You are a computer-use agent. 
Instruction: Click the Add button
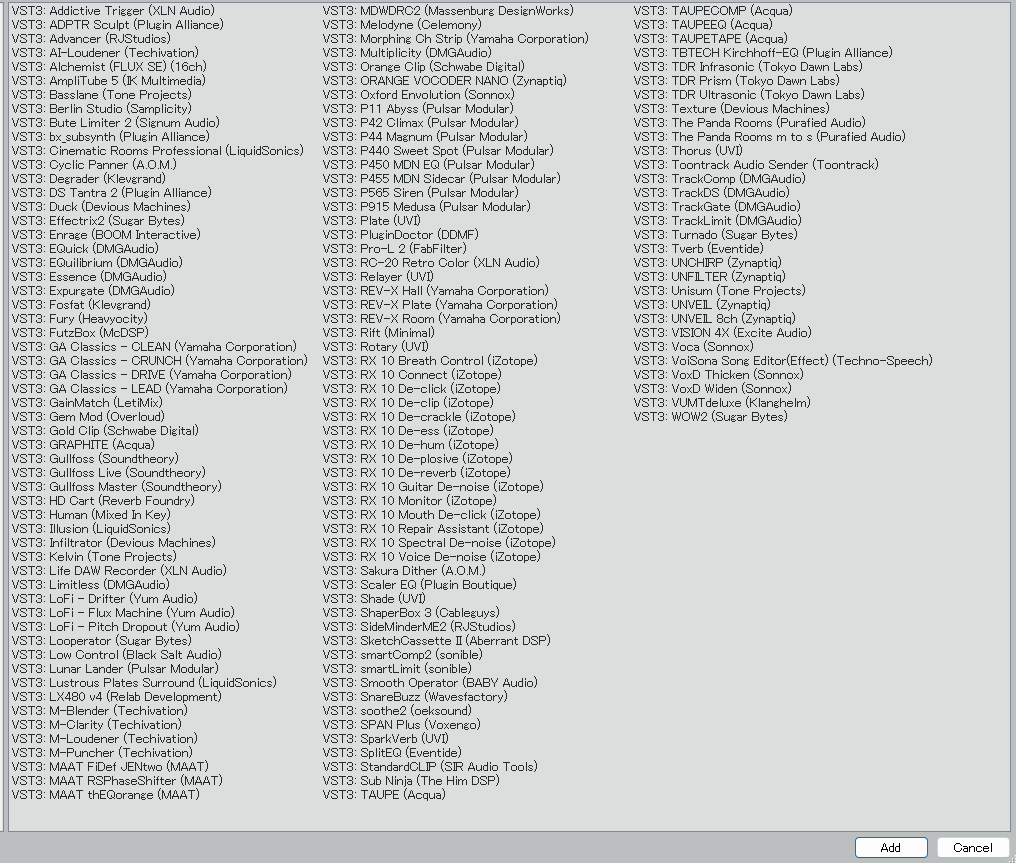click(891, 847)
